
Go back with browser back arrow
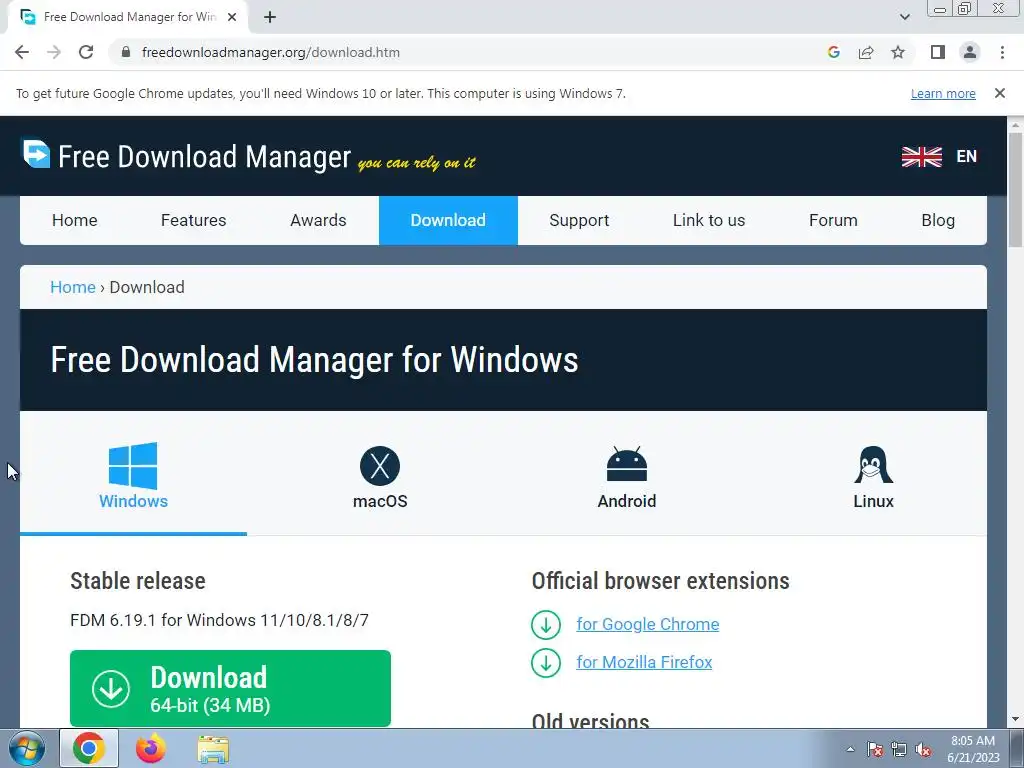click(x=22, y=52)
